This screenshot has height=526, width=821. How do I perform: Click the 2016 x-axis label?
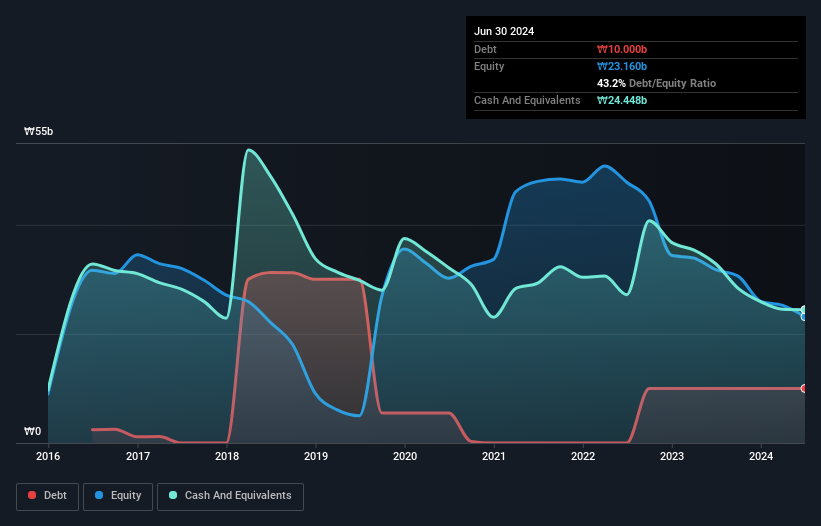[48, 456]
